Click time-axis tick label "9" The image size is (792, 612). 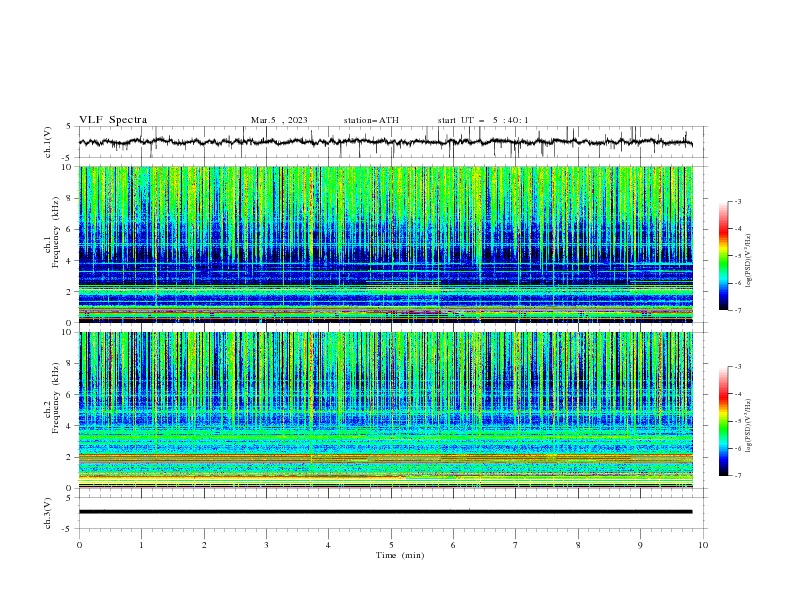(640, 545)
